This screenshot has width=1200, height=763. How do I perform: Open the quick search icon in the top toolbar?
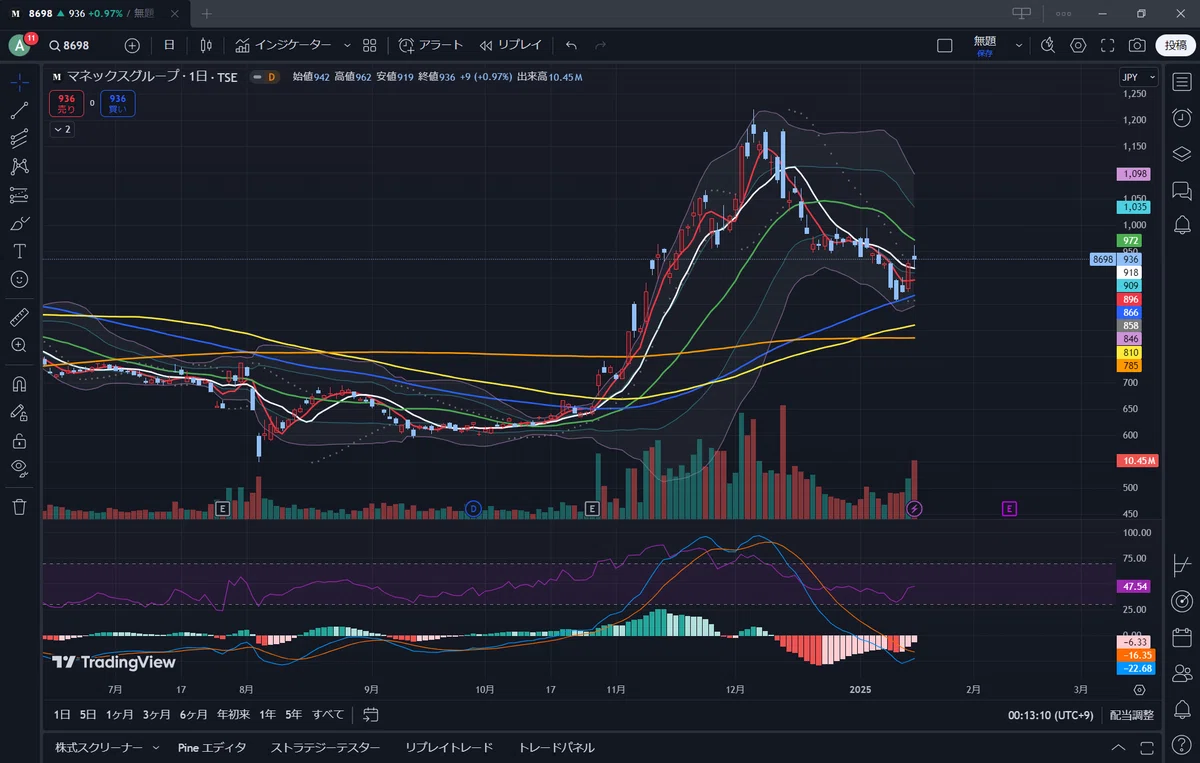pyautogui.click(x=1048, y=45)
